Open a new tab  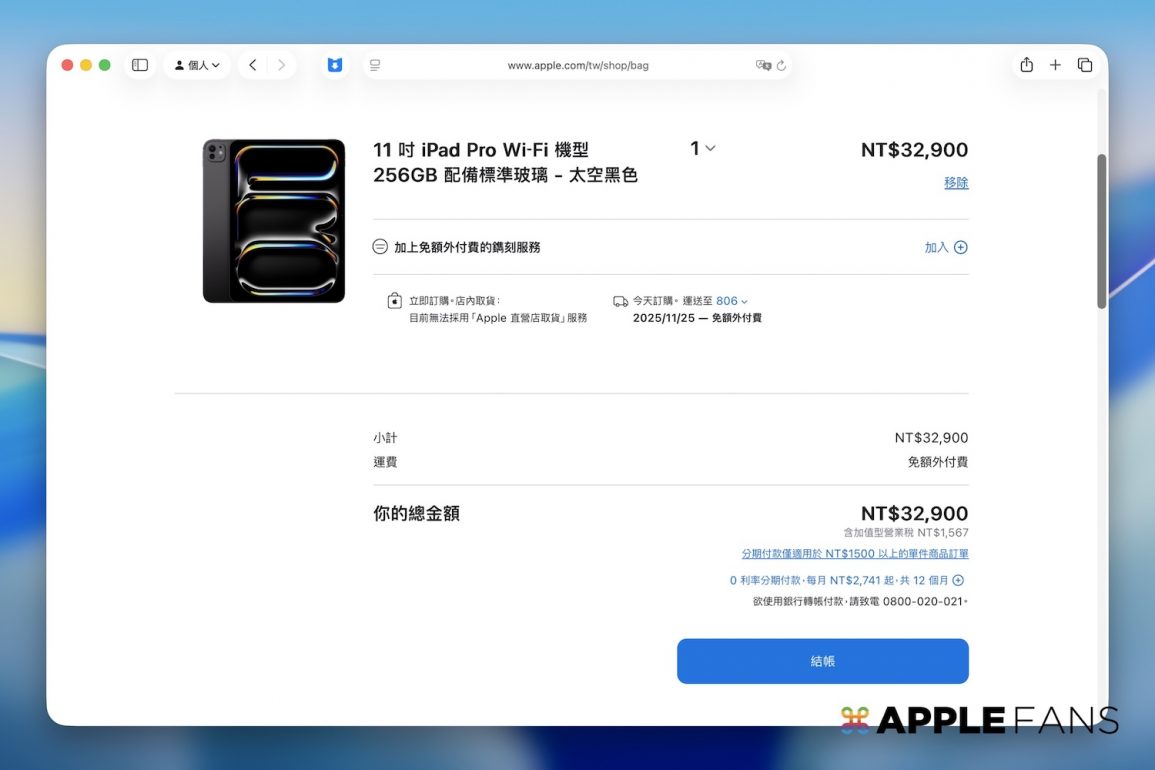1055,65
